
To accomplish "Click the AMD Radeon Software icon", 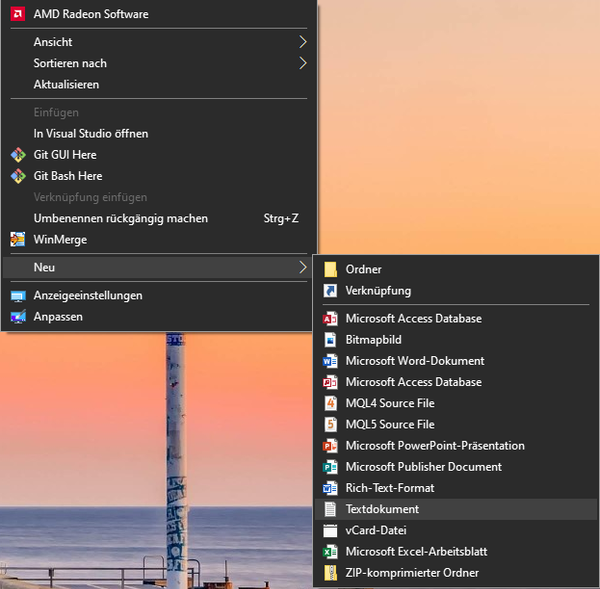I will tap(17, 14).
